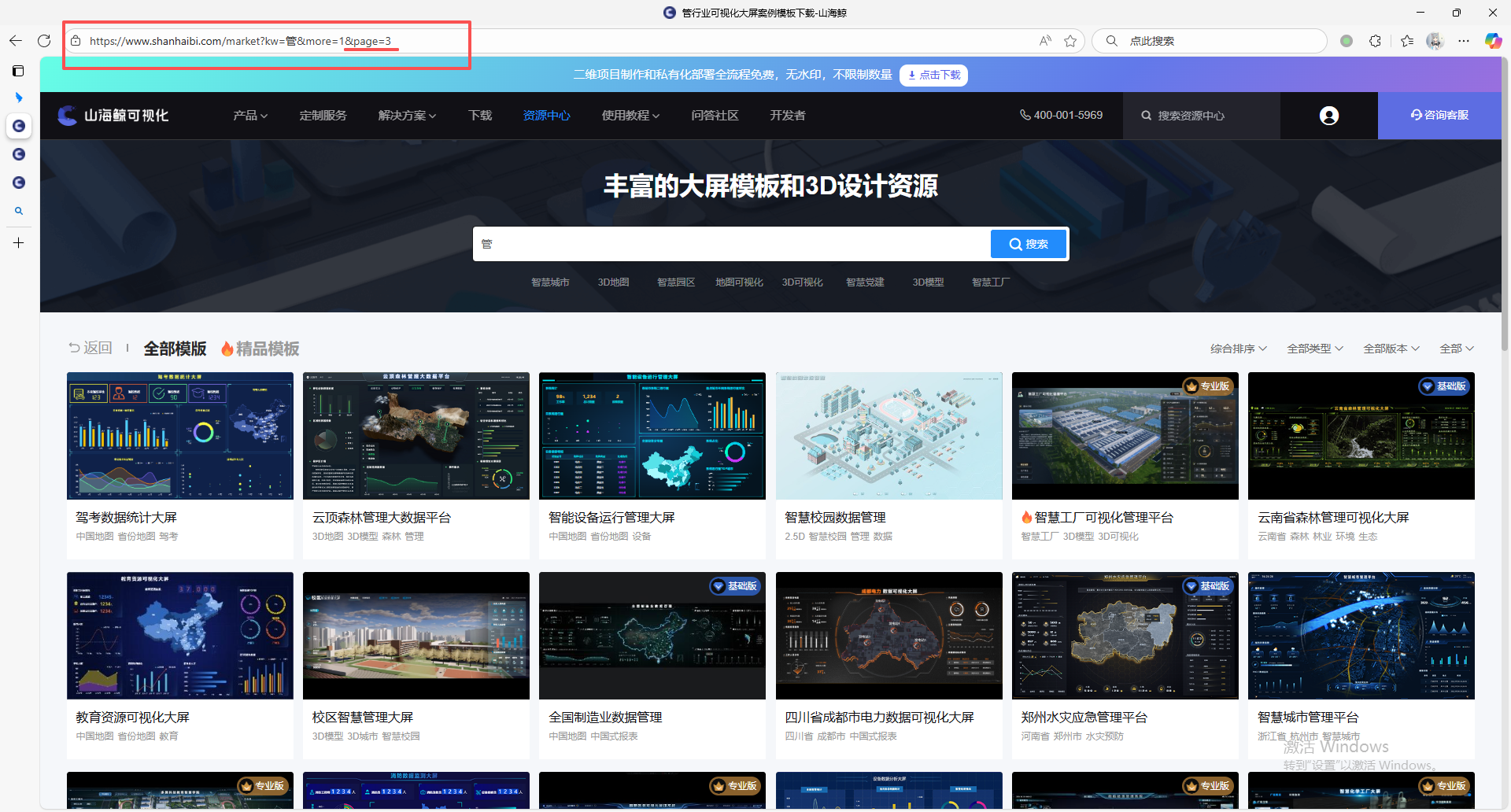Click the 点击下载 banner button
Screen dimensions: 1511x812
[933, 75]
